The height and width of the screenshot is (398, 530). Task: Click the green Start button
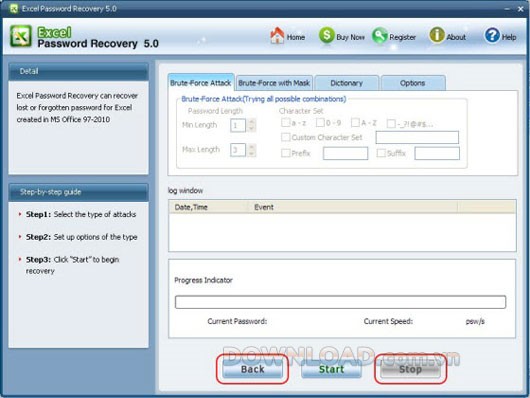[x=331, y=369]
